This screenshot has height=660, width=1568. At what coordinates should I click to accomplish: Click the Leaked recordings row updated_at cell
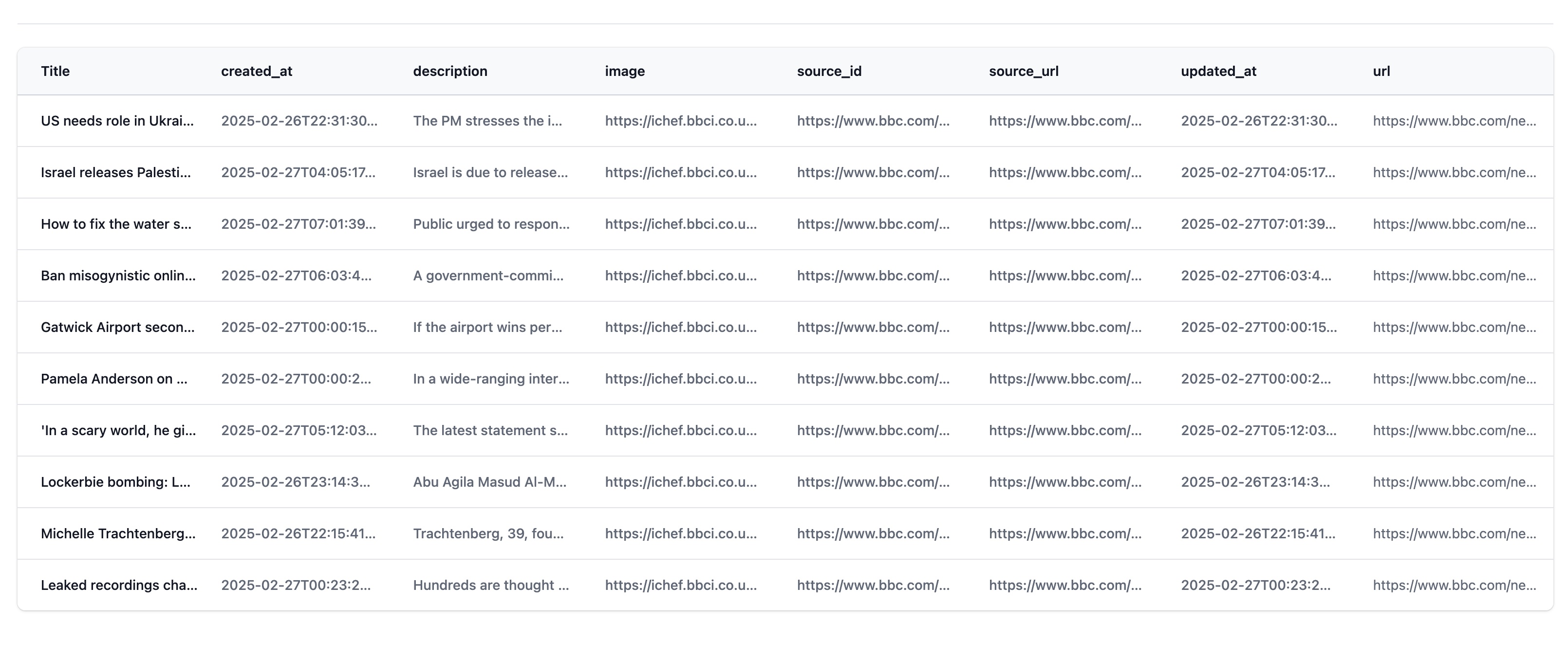pos(1255,585)
